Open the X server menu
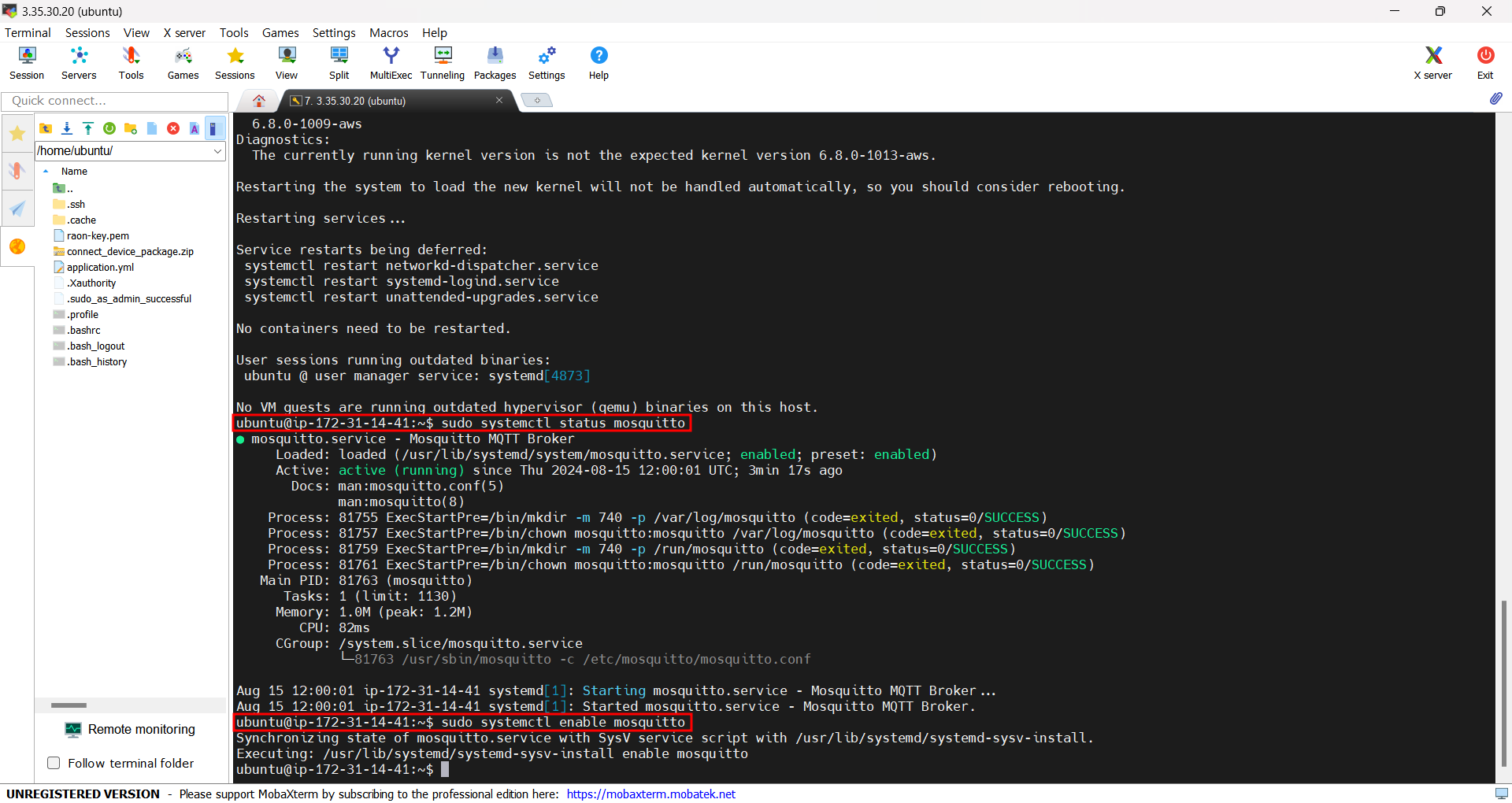This screenshot has height=803, width=1512. tap(184, 32)
